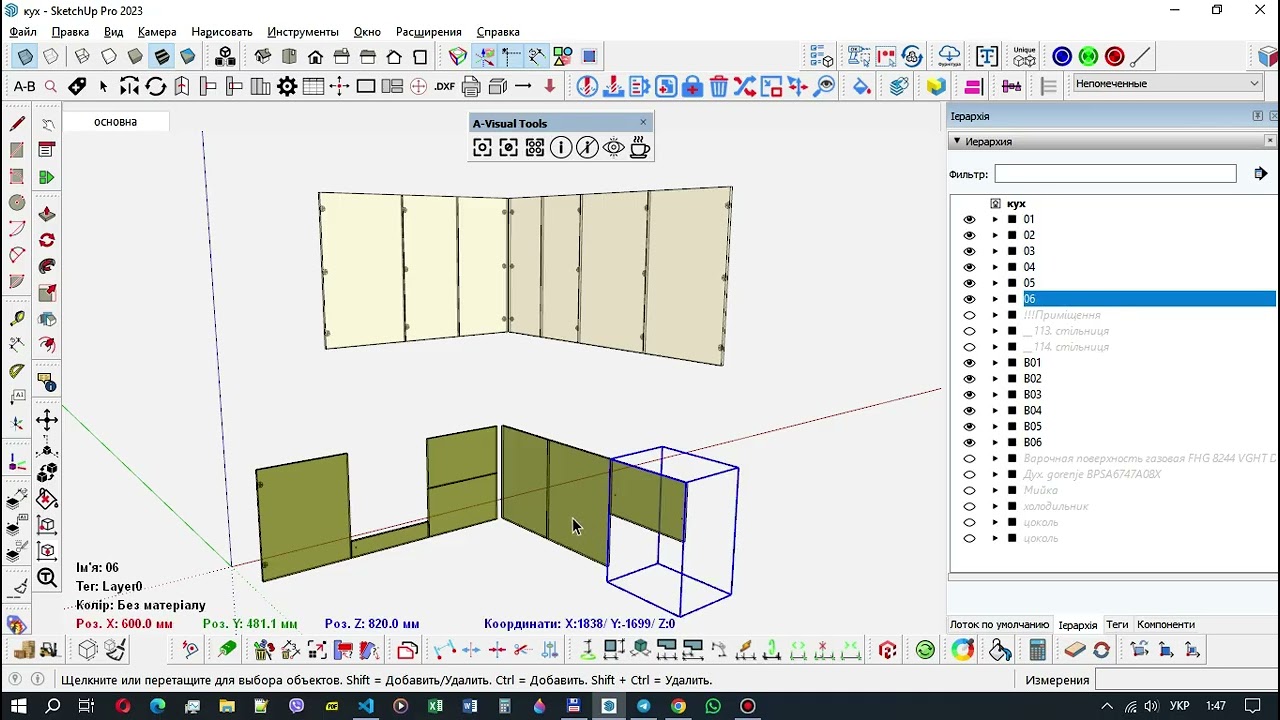Open the Расширения menu
Screen dimensions: 1280x720
click(428, 32)
